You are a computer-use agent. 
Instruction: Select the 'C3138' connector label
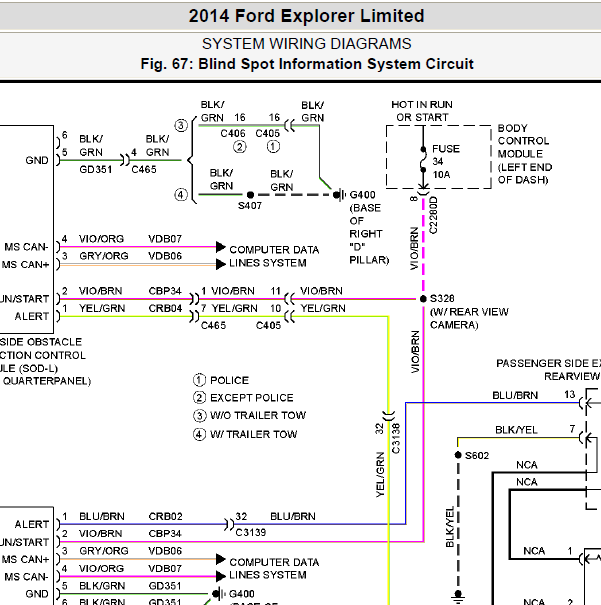tap(396, 438)
